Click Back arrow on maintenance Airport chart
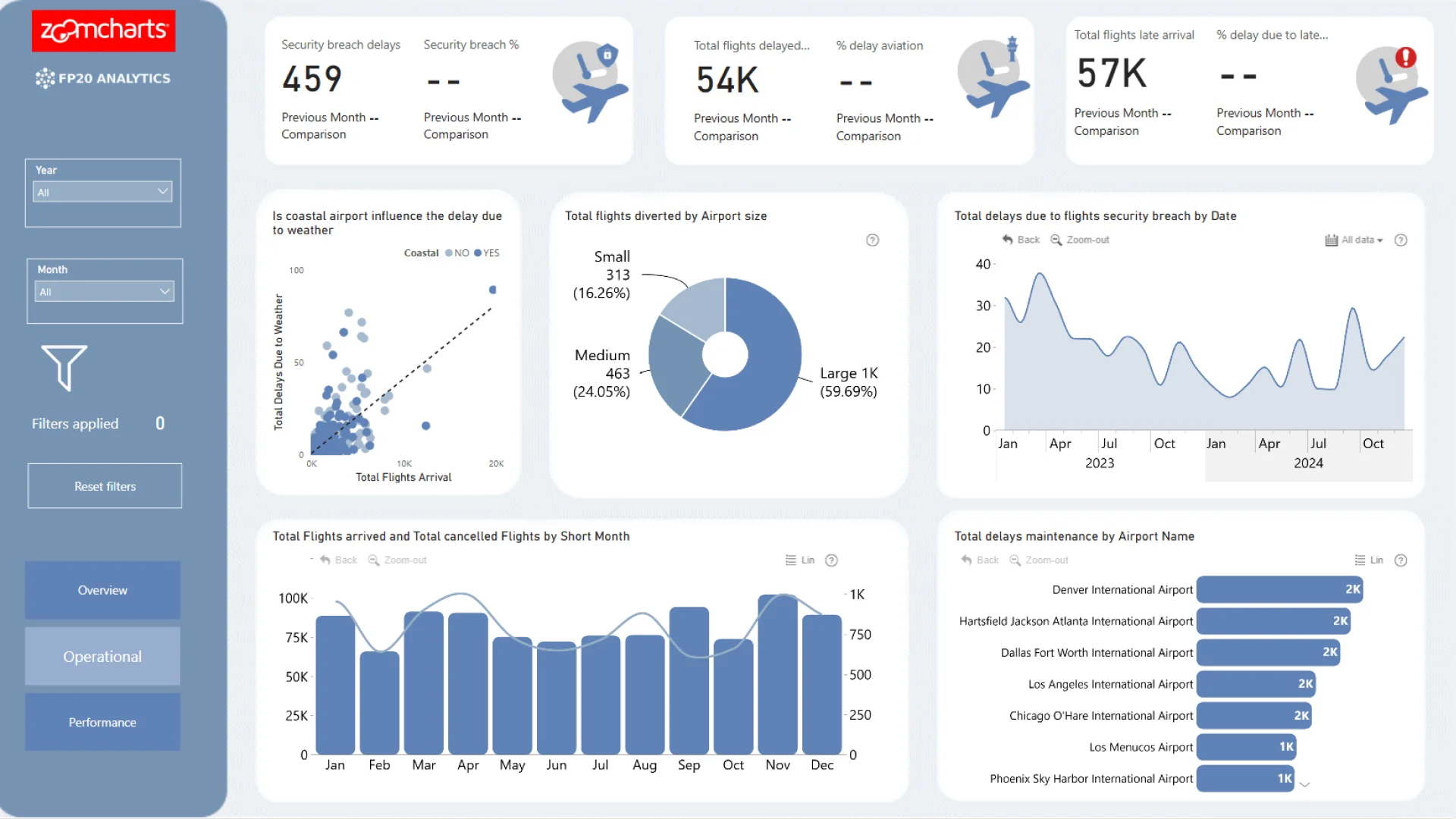This screenshot has height=819, width=1456. pos(980,560)
